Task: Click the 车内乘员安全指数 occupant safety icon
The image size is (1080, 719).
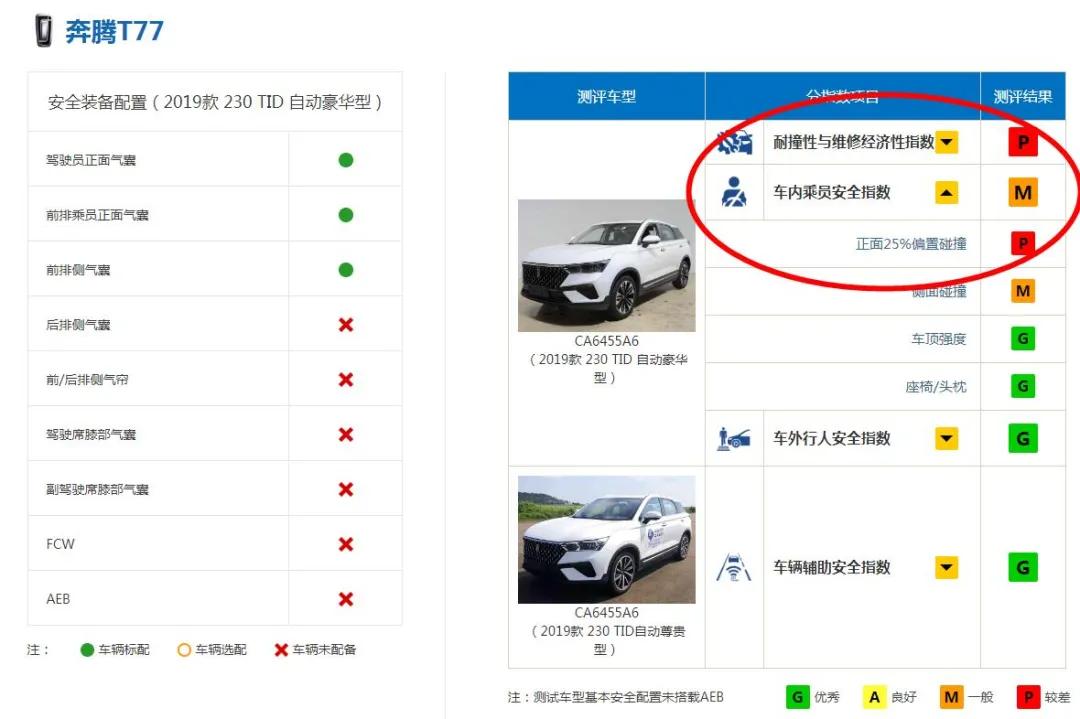Action: pos(735,192)
